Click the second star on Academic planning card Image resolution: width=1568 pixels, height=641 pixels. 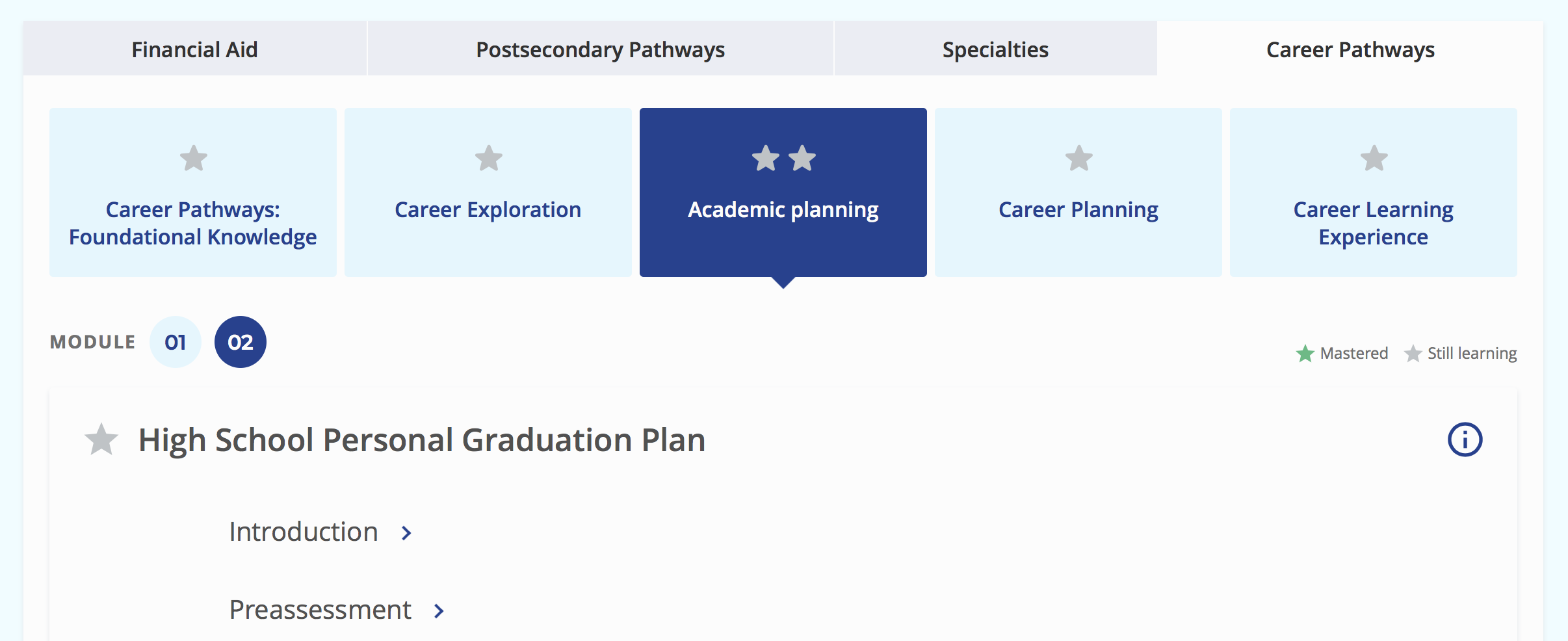point(803,157)
